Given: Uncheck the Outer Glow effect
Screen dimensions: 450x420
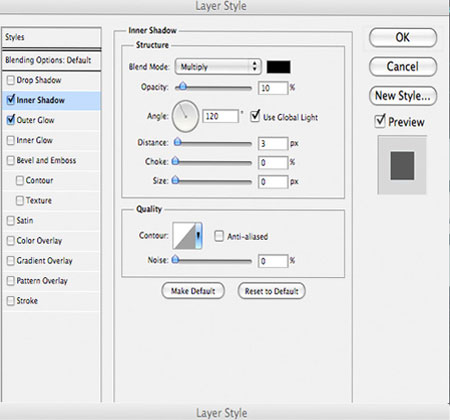Looking at the screenshot, I should point(11,120).
